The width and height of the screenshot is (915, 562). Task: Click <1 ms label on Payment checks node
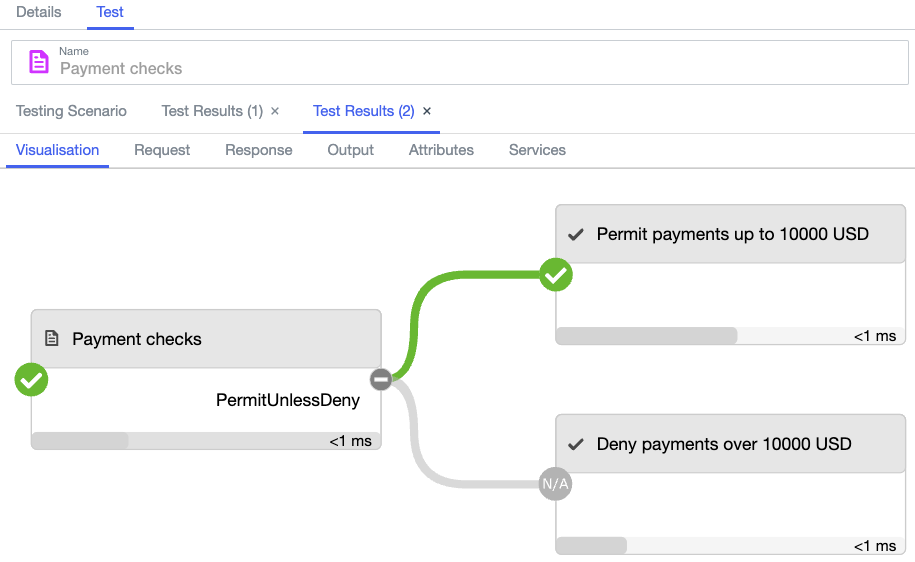click(350, 441)
